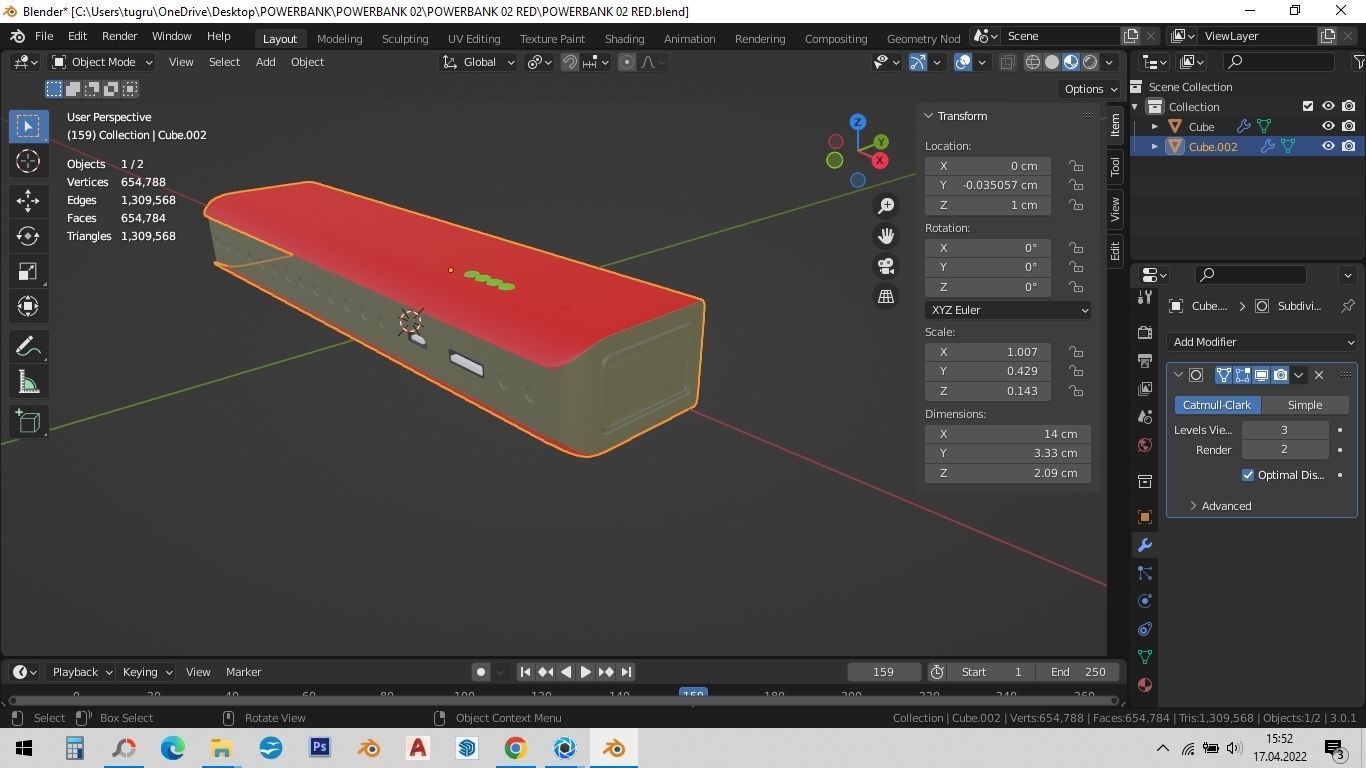Expand Cube.002 in outliner tree

tap(1154, 146)
